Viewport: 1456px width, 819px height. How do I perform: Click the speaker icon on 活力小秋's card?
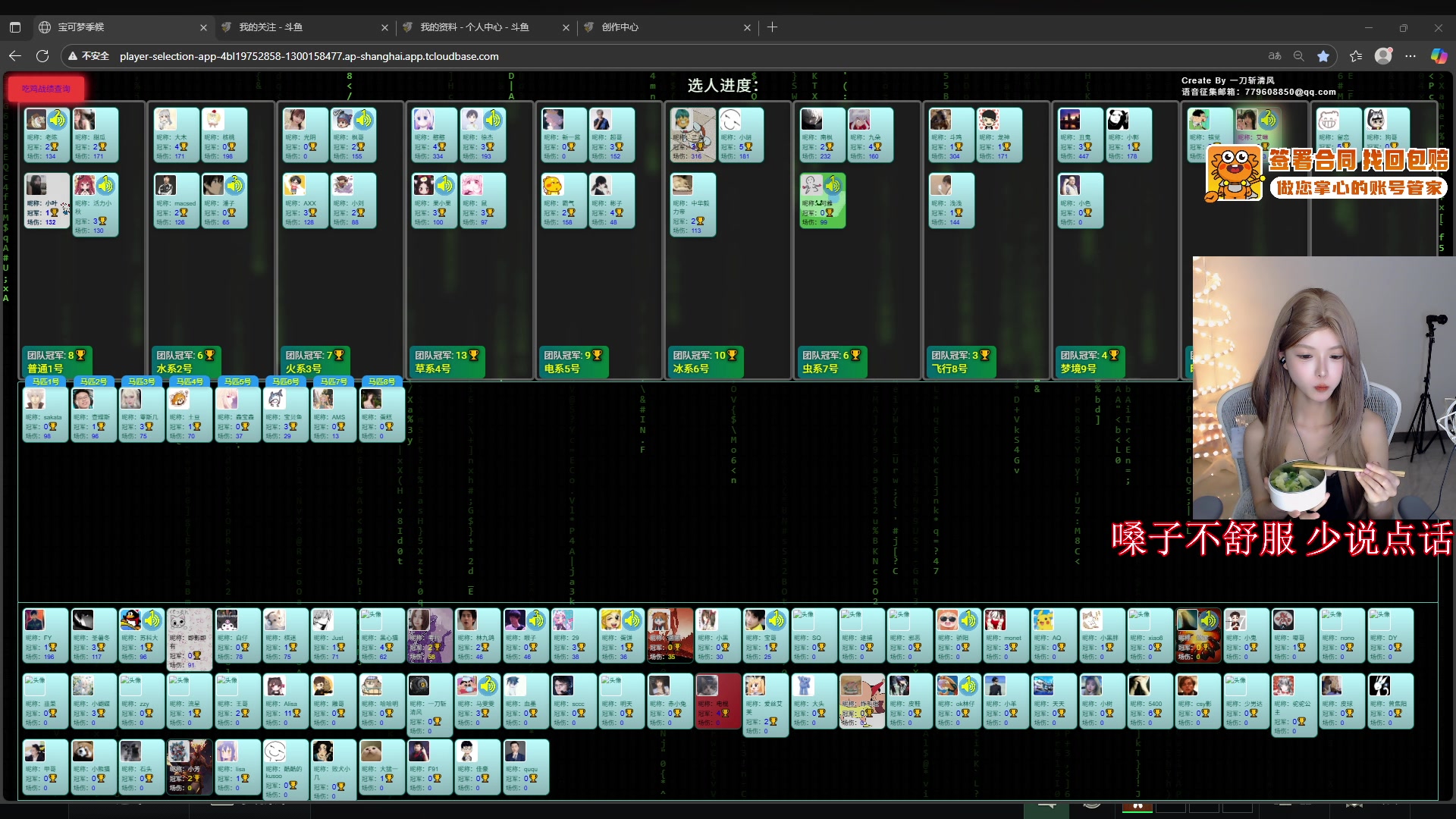105,185
